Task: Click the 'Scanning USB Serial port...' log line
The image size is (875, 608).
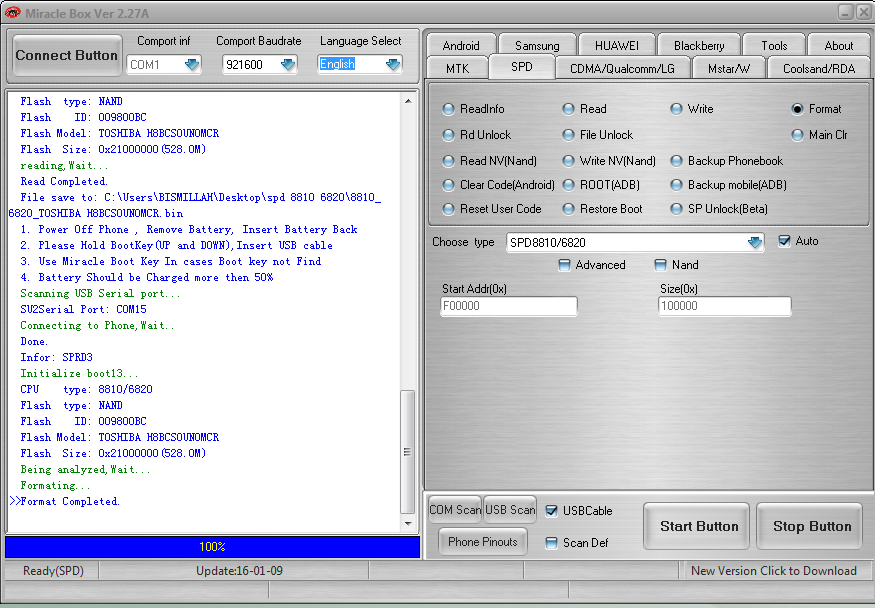Action: (x=100, y=293)
